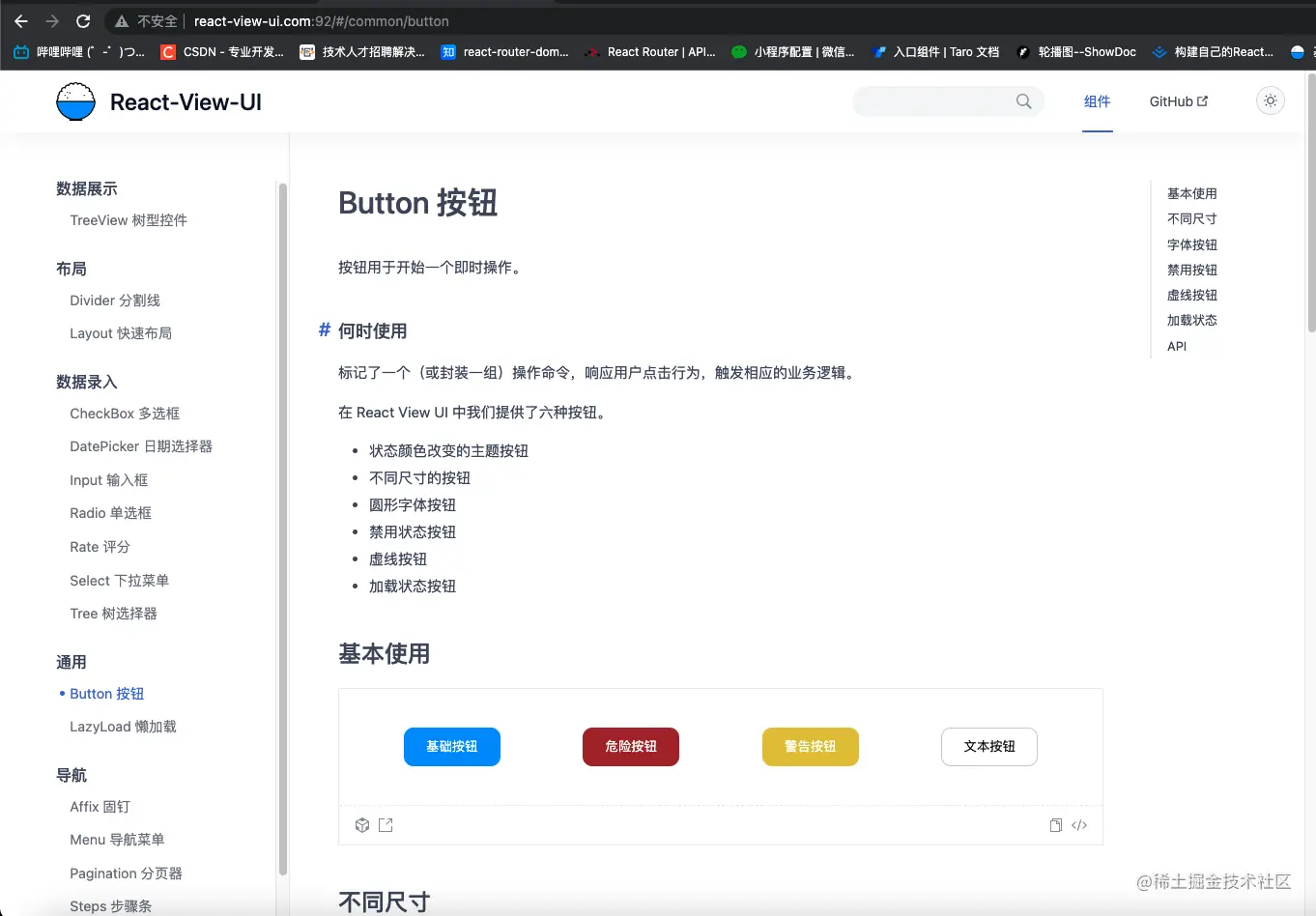1316x916 pixels.
Task: Open Rate 评分 in the sidebar
Action: tap(100, 547)
